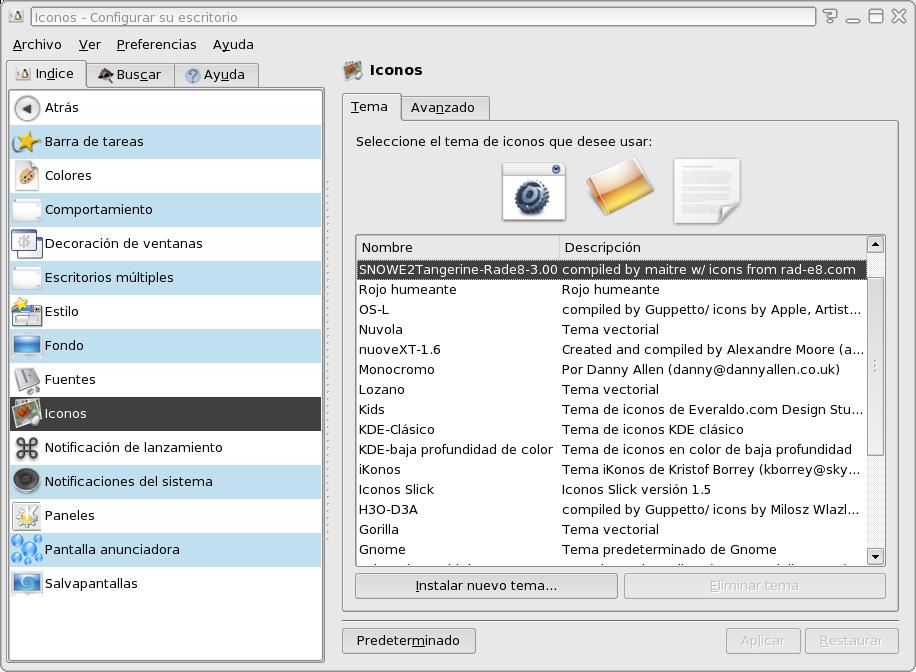This screenshot has width=916, height=672.
Task: Switch to the Buscar tab
Action: coord(130,75)
